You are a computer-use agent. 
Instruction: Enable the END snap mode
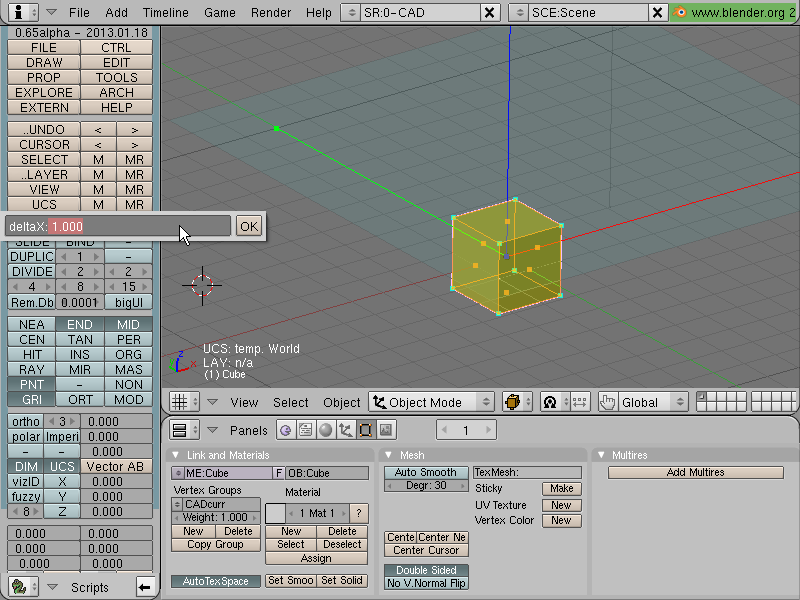[80, 324]
